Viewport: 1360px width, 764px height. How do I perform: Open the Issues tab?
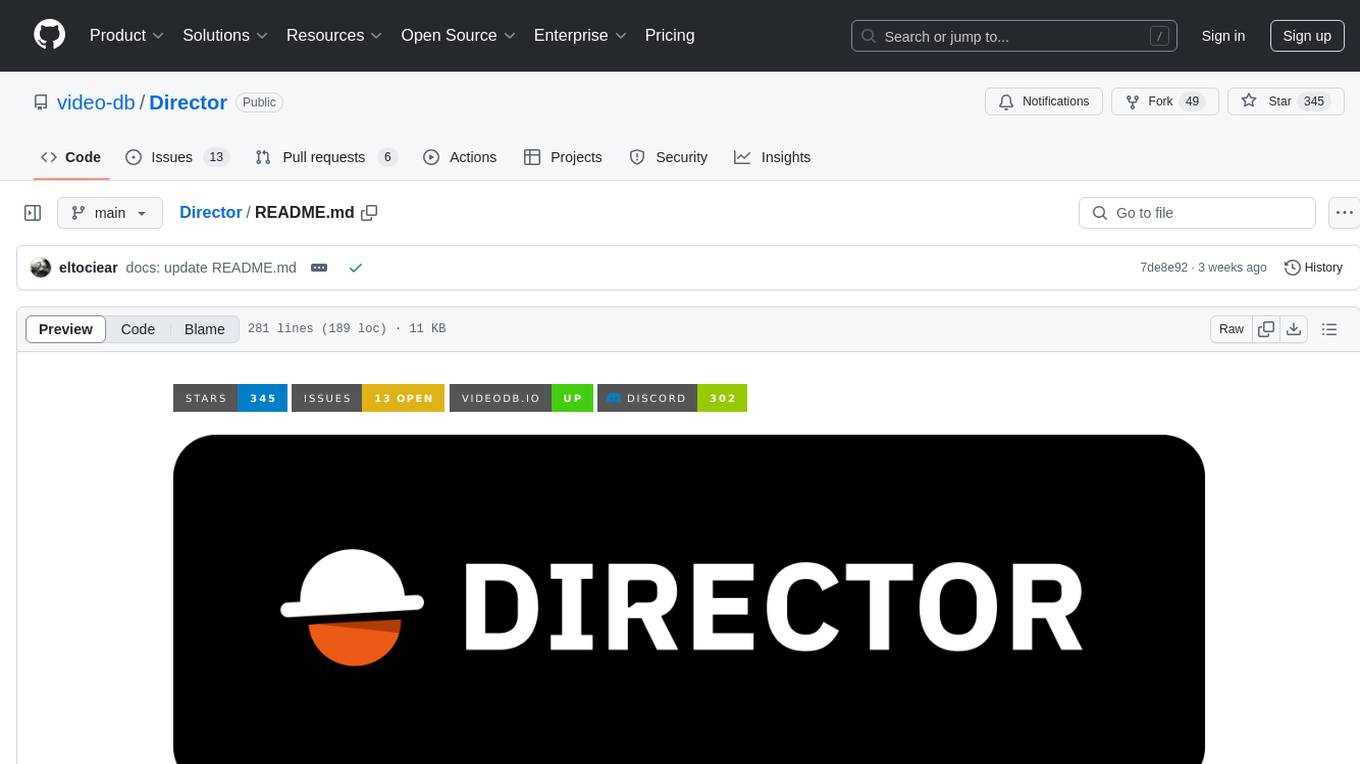point(177,157)
